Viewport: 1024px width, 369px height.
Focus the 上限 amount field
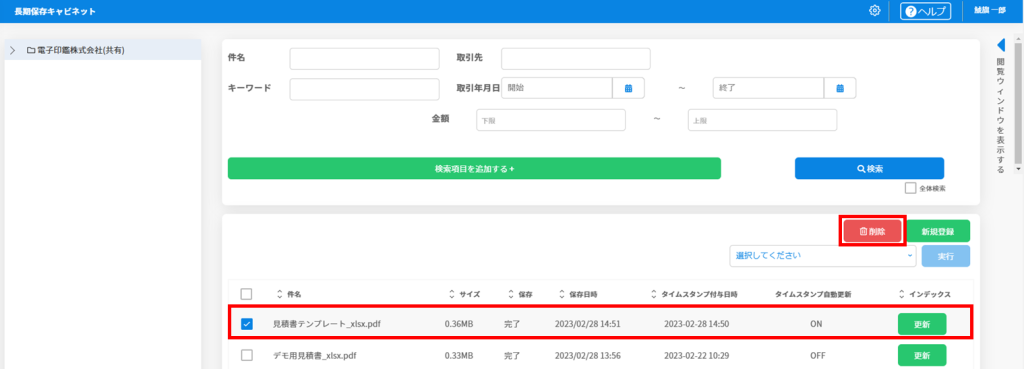762,120
